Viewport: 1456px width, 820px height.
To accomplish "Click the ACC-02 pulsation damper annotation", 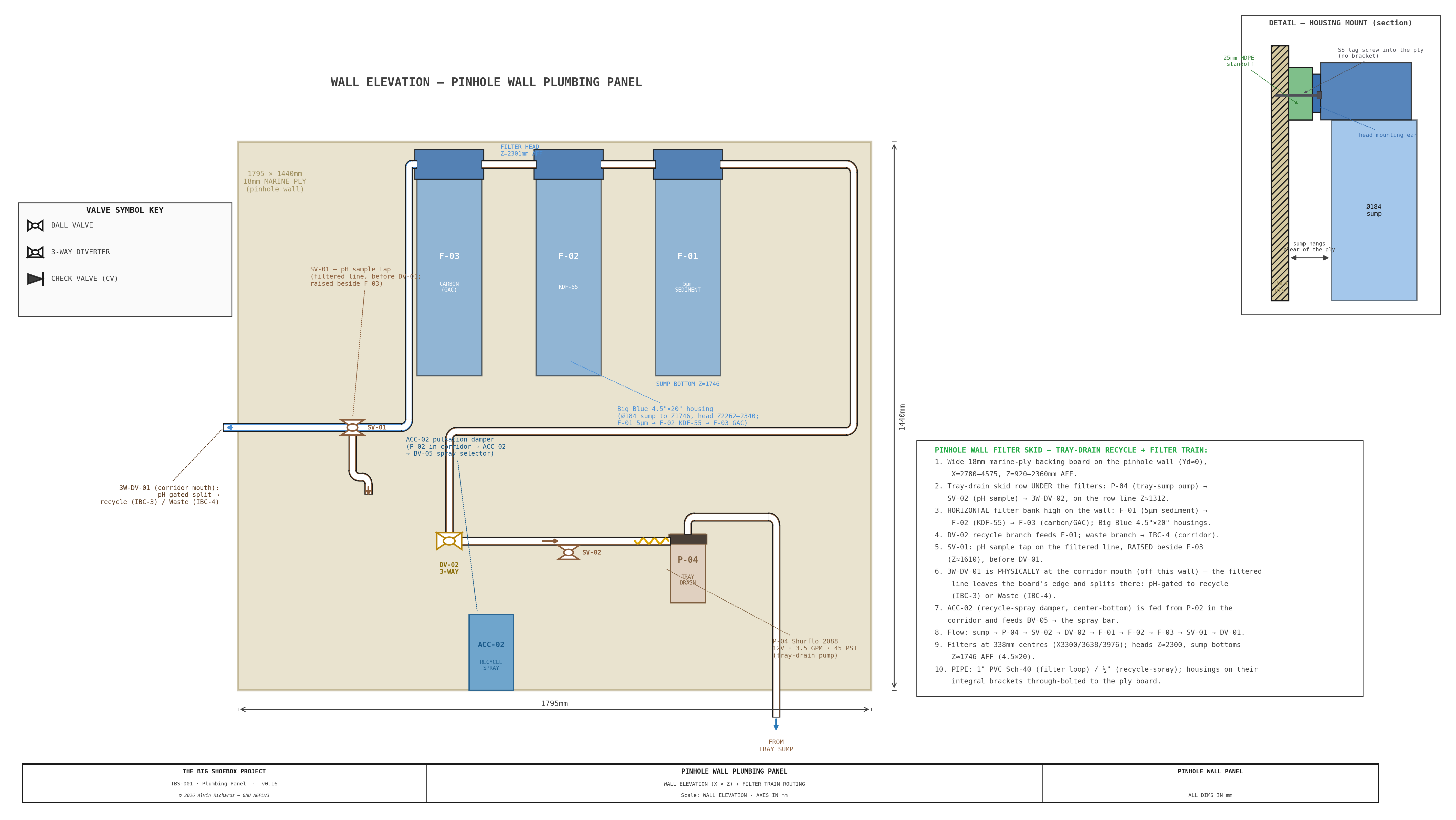I will click(x=456, y=446).
